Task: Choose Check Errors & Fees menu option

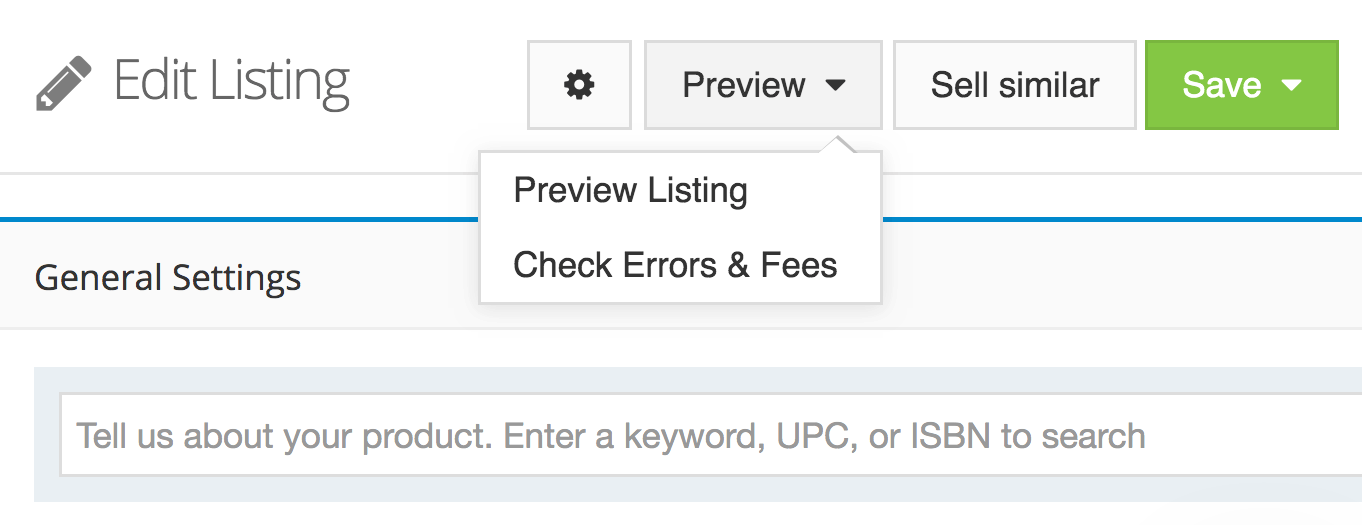Action: coord(675,265)
